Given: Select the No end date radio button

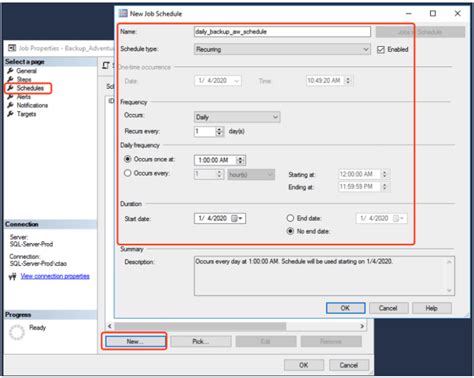Looking at the screenshot, I should pyautogui.click(x=290, y=231).
